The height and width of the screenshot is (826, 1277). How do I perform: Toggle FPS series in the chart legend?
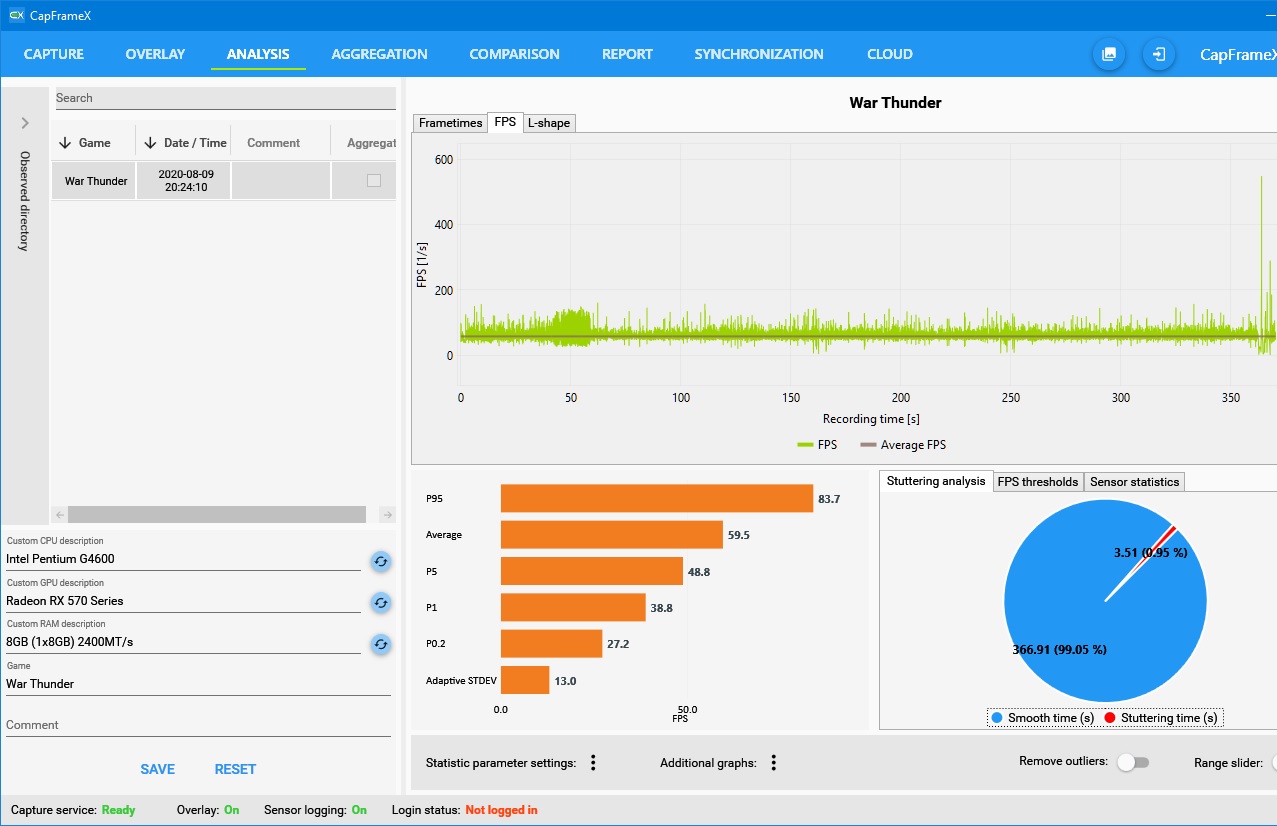(x=817, y=445)
